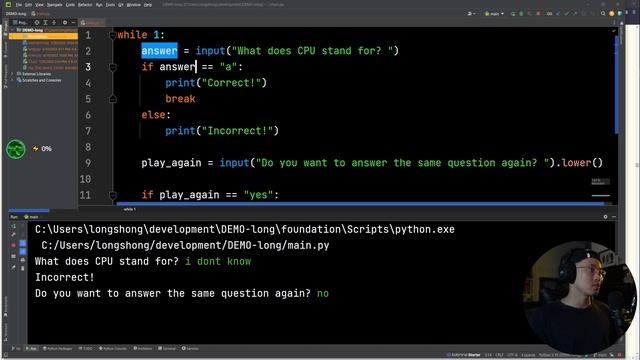Open the Problems tool window
This screenshot has width=640, height=360.
(142, 349)
